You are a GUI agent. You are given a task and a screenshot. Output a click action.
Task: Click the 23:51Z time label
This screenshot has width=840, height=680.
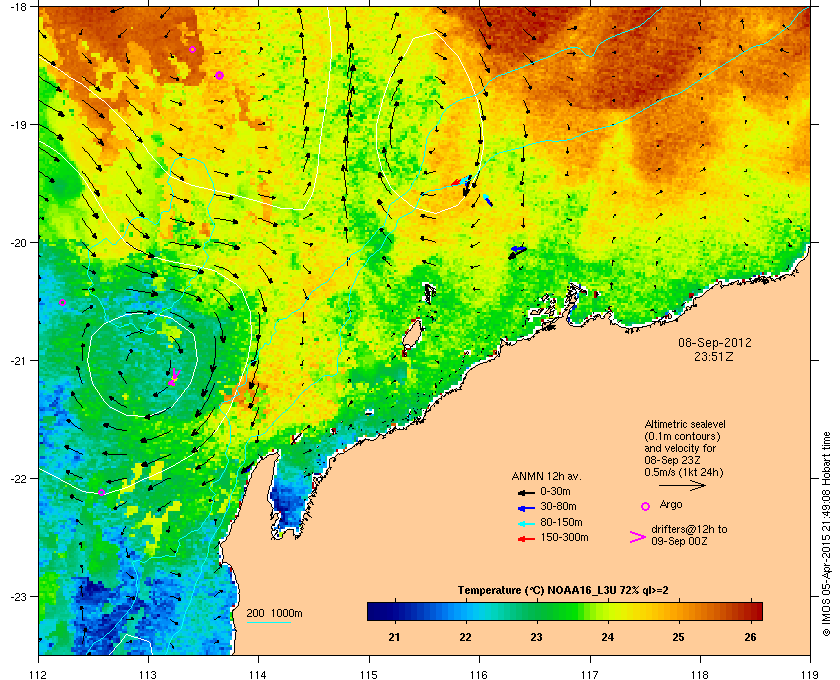[714, 356]
